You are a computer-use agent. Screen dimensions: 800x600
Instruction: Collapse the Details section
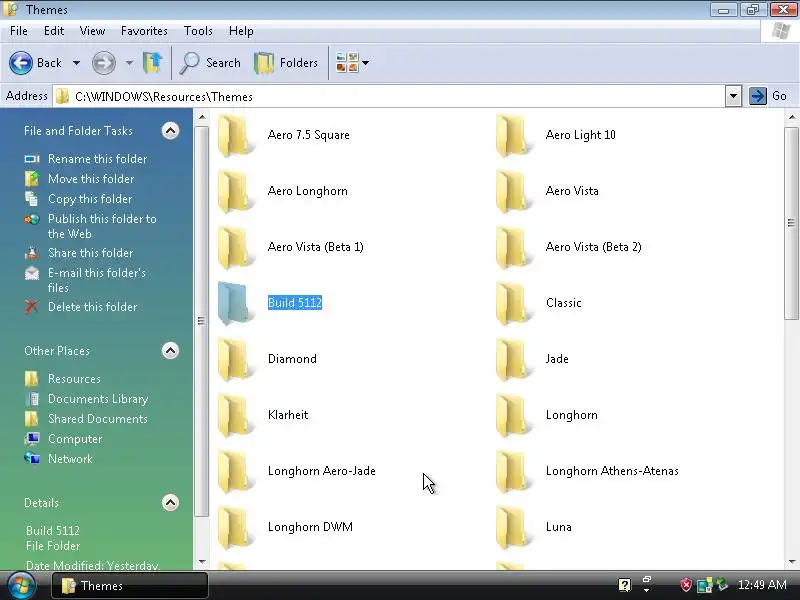click(170, 503)
